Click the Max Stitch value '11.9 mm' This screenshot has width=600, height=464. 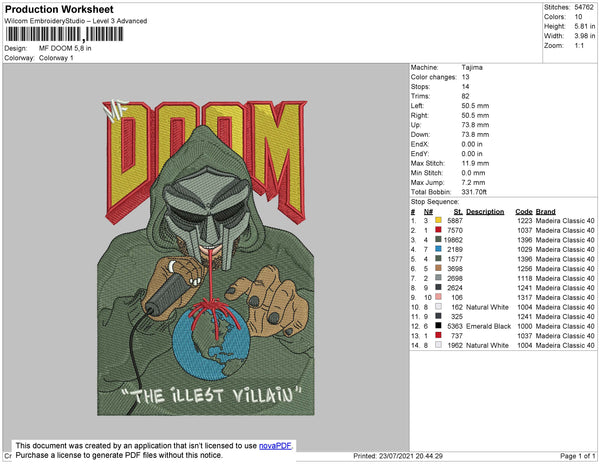click(x=475, y=163)
